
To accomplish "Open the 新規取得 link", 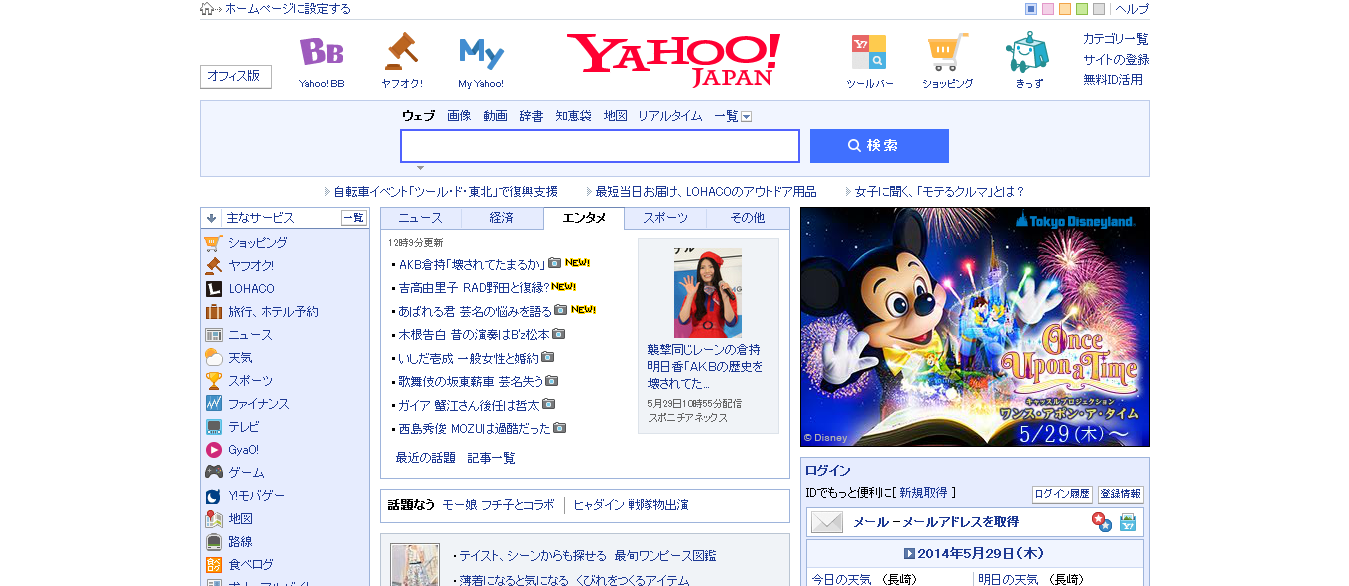I will 925,493.
